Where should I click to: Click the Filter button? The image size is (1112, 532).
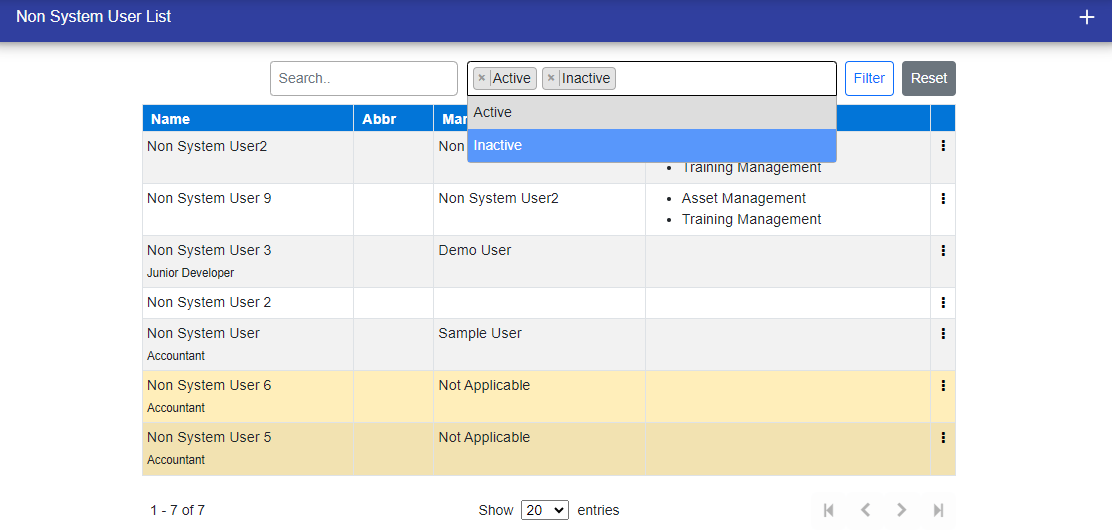[869, 78]
